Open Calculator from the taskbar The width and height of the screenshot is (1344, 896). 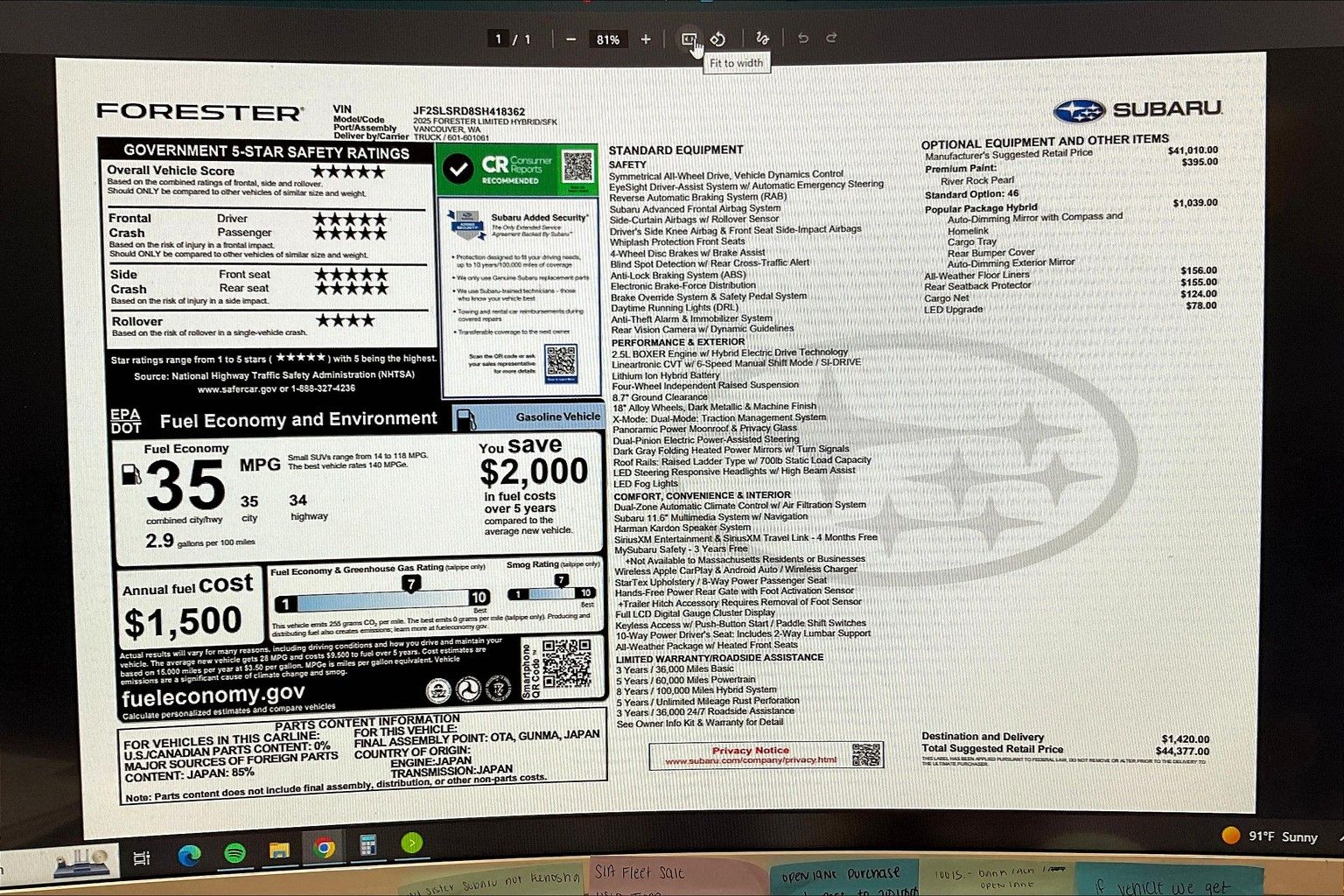tap(367, 845)
